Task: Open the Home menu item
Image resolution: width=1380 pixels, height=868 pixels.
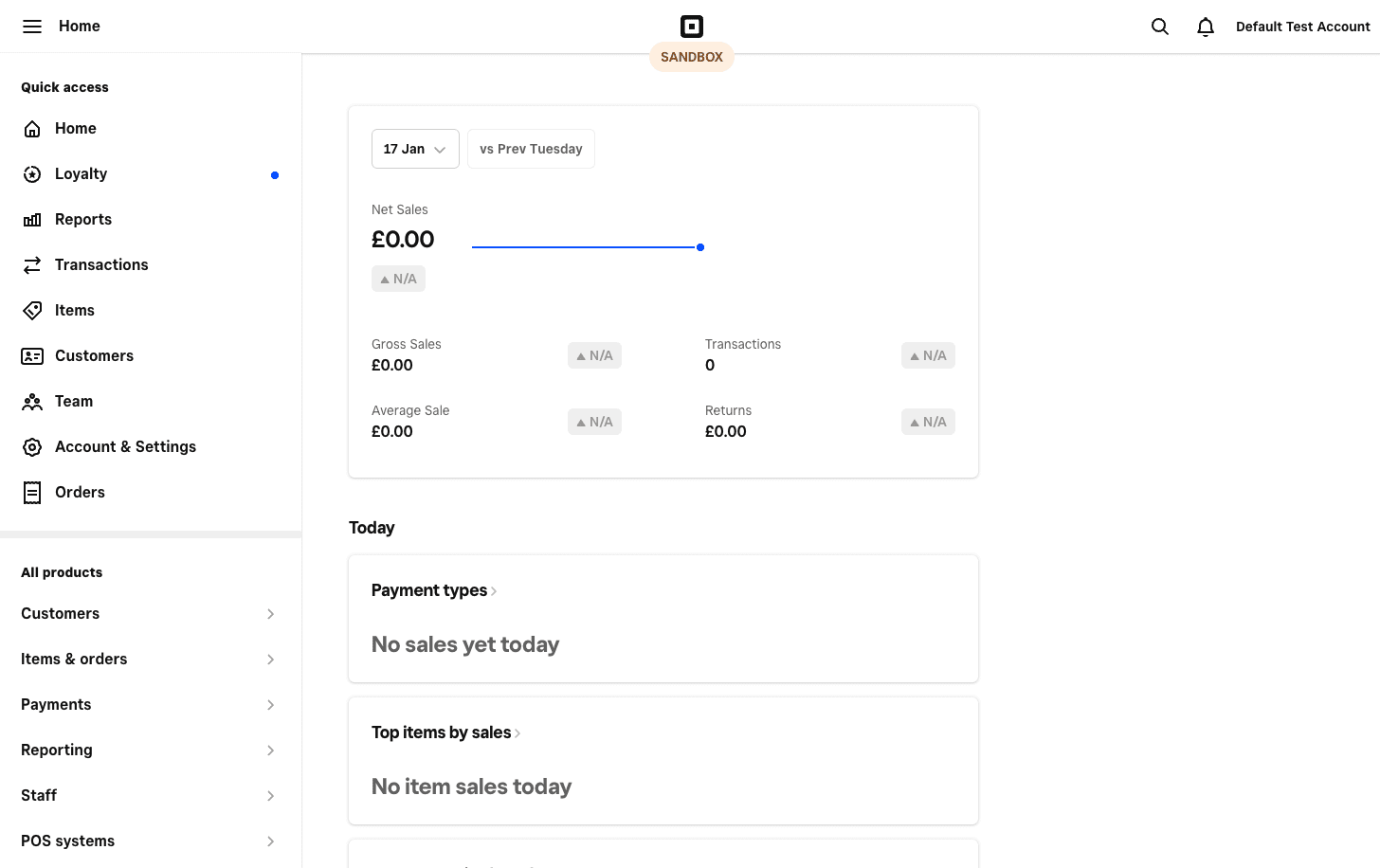Action: [75, 128]
